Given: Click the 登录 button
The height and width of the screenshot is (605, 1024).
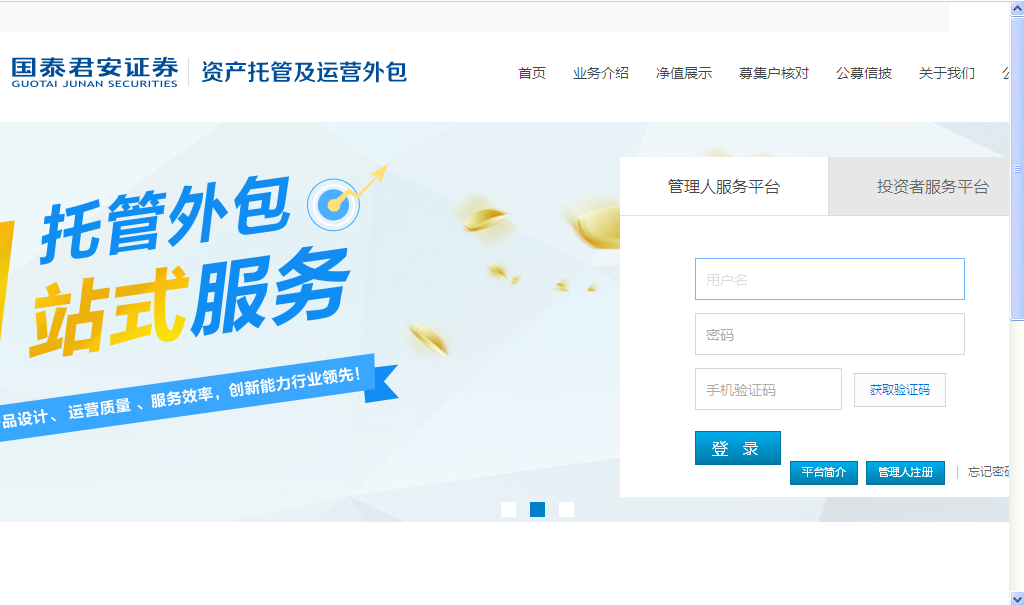Looking at the screenshot, I should [737, 448].
